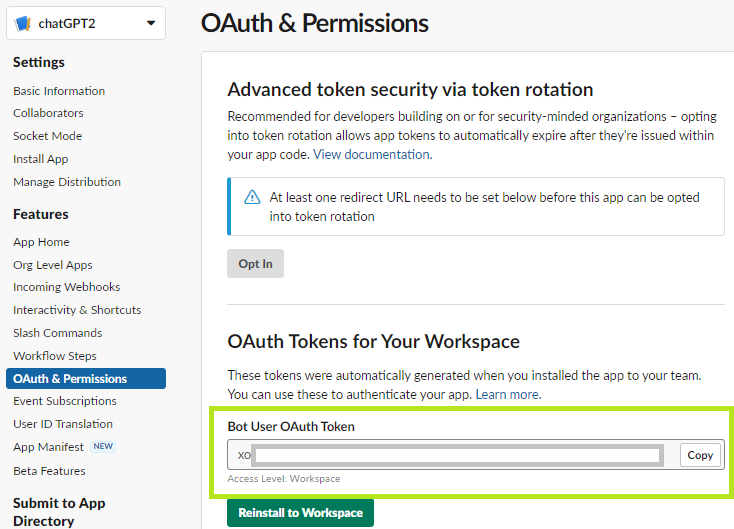Click the Opt In button
734x529 pixels.
point(255,264)
